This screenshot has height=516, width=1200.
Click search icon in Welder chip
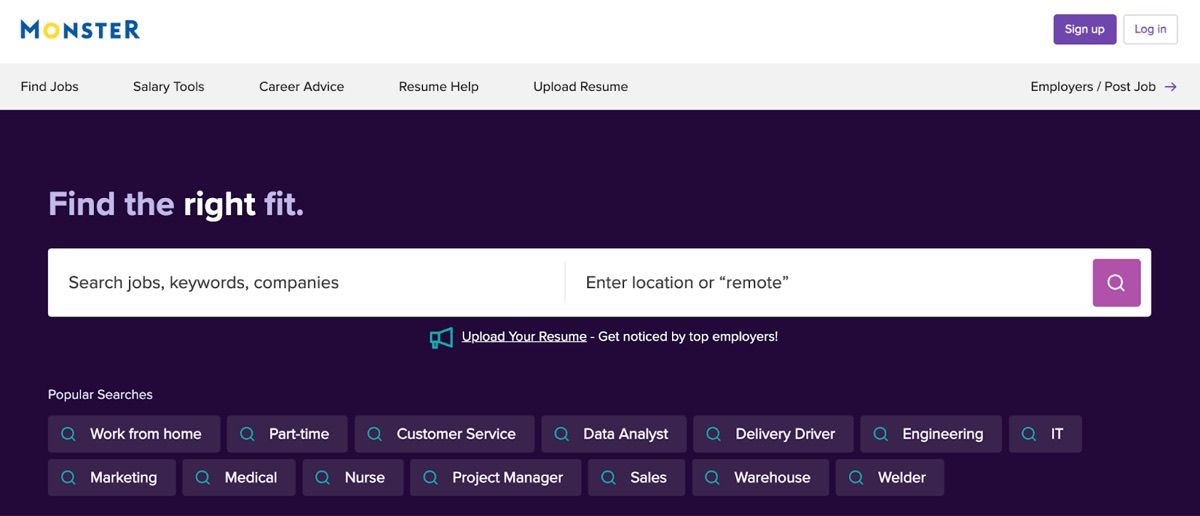tap(856, 478)
